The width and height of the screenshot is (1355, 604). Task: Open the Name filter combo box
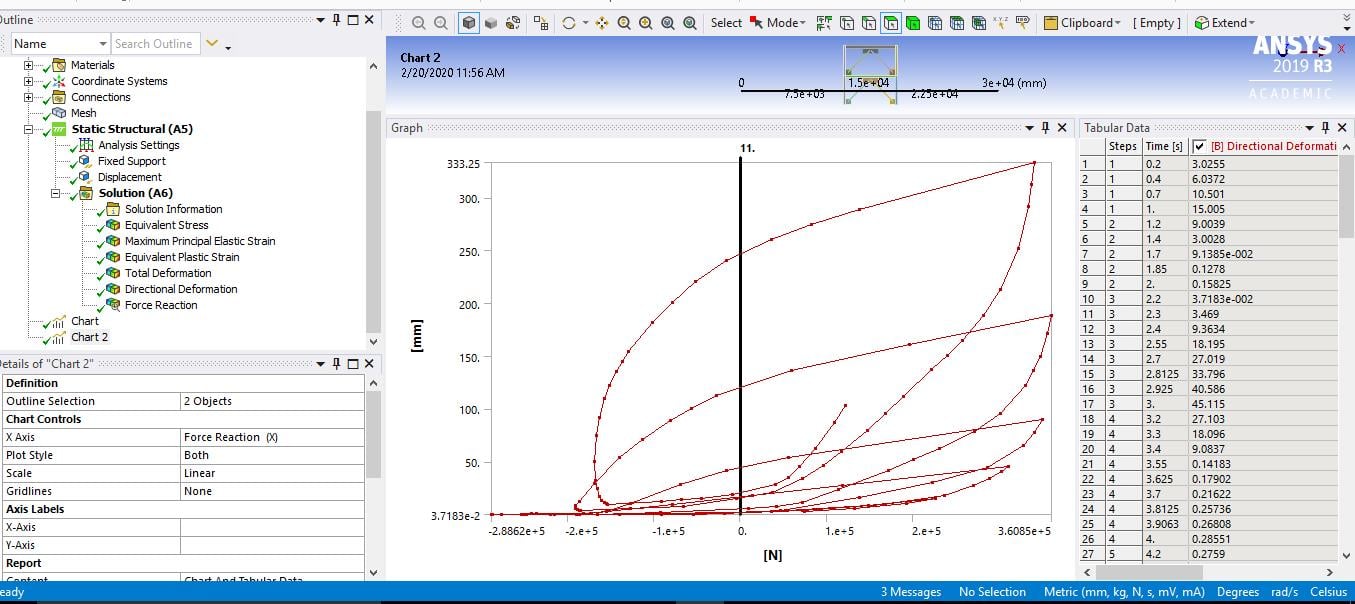click(x=60, y=44)
